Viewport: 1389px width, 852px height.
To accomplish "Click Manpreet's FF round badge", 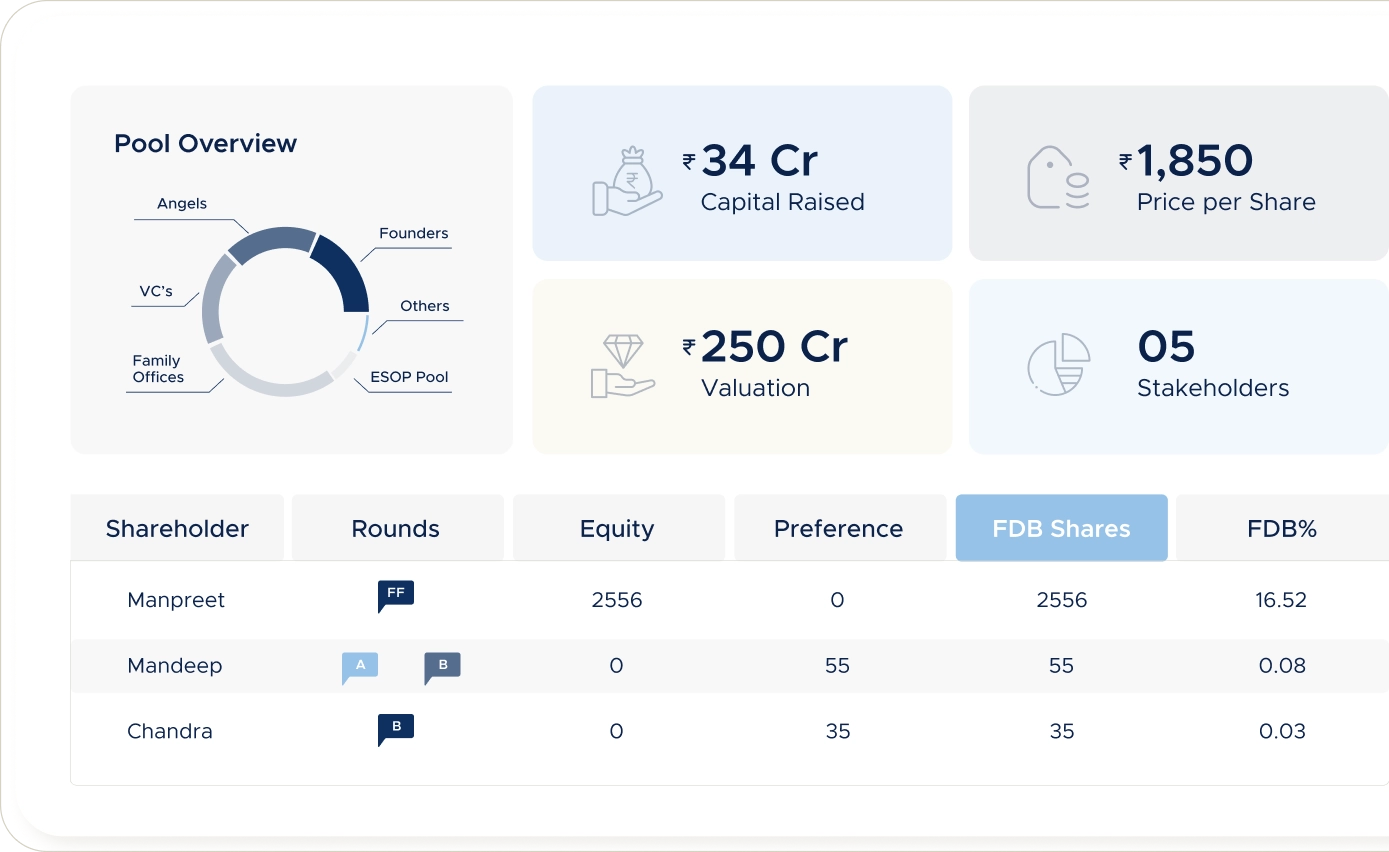I will (395, 595).
